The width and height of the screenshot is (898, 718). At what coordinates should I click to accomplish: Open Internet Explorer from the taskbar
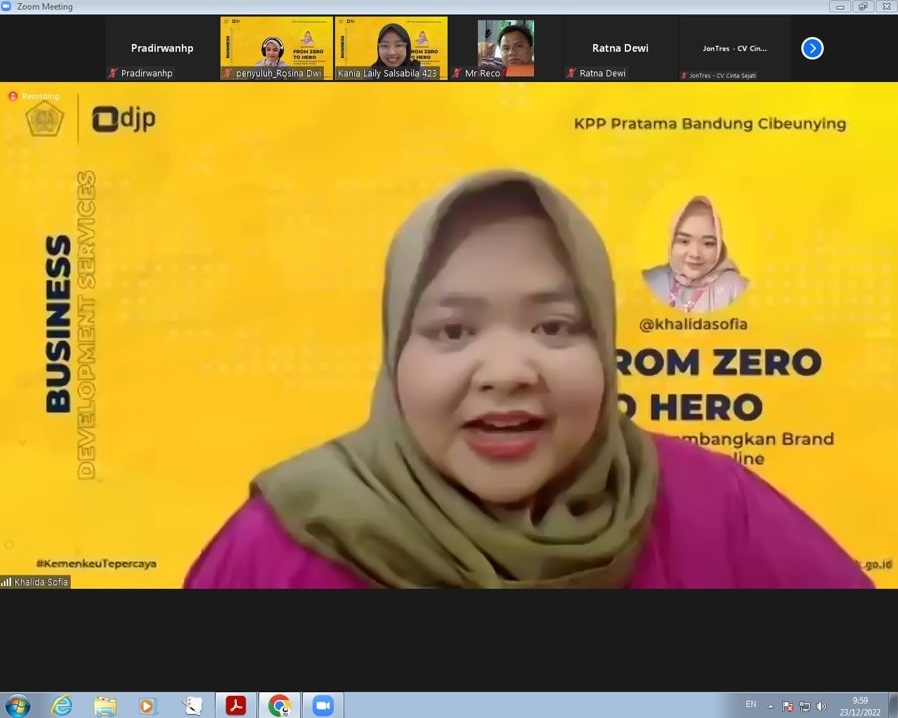click(x=62, y=705)
